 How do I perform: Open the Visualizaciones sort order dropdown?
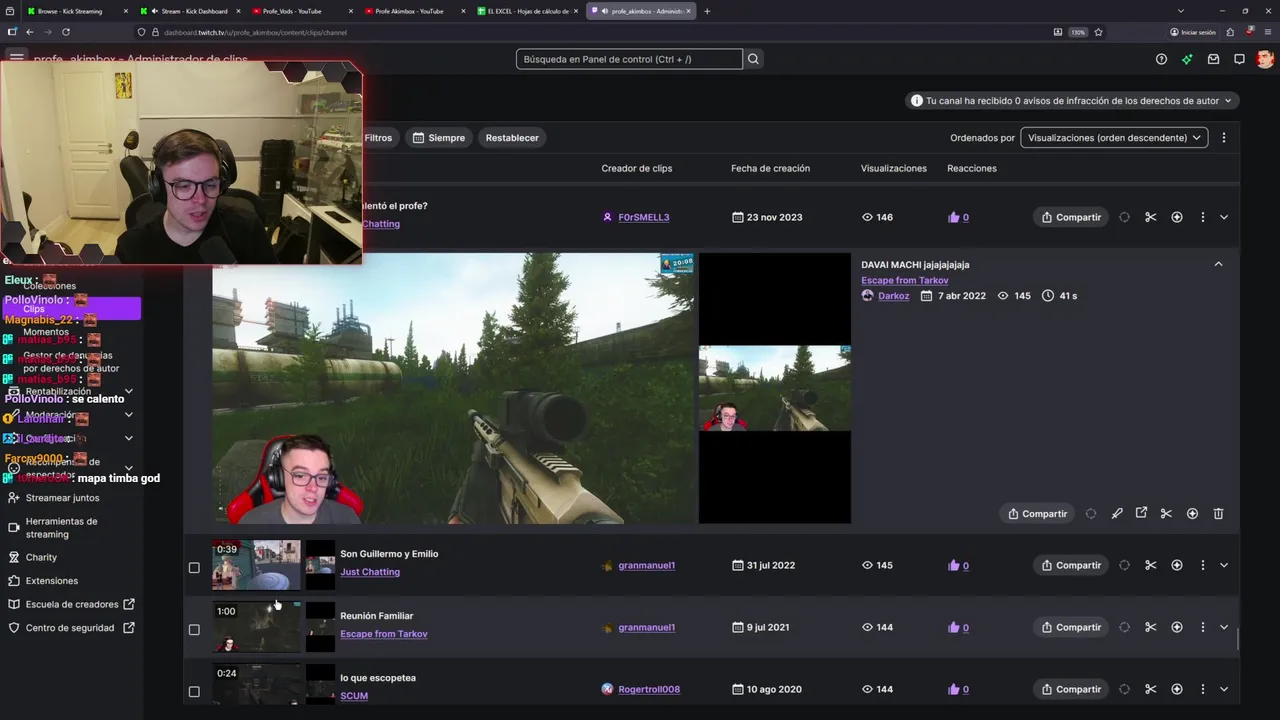click(x=1114, y=137)
